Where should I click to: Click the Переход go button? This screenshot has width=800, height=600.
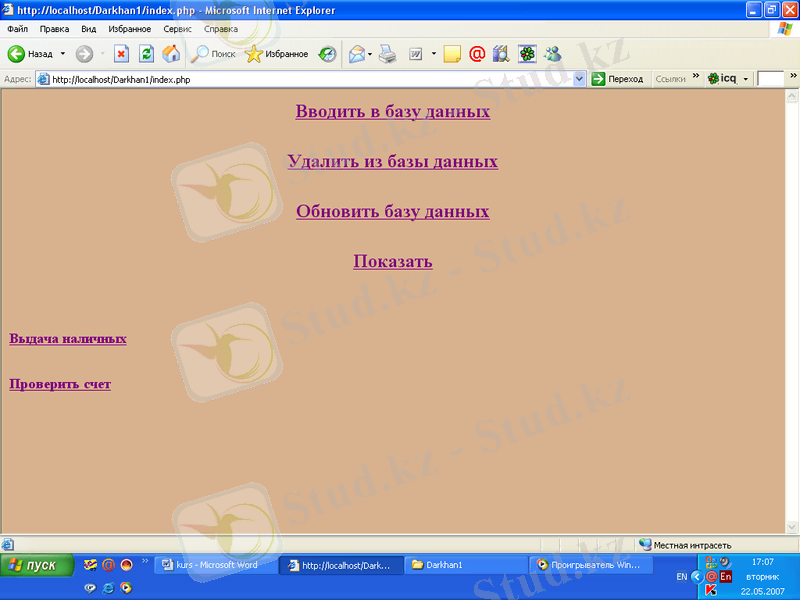point(618,79)
